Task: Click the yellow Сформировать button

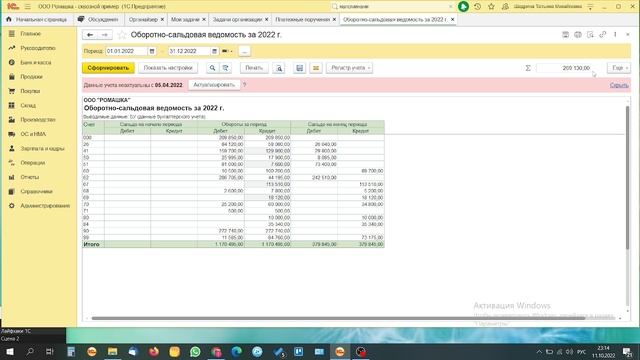Action: coord(108,68)
